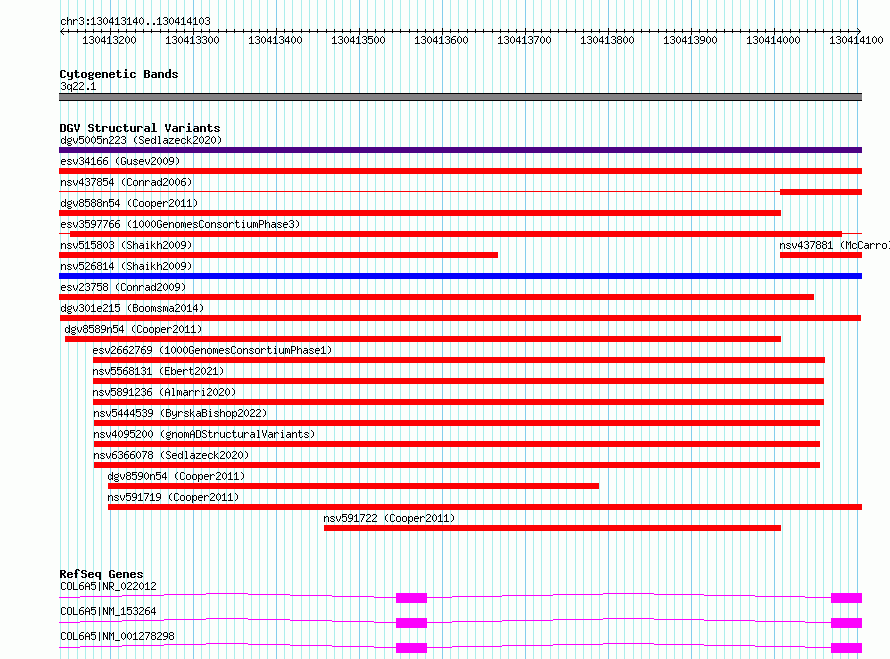Screen dimensions: 890x659
Task: Click the red bar under nsv515803
Action: (x=278, y=255)
